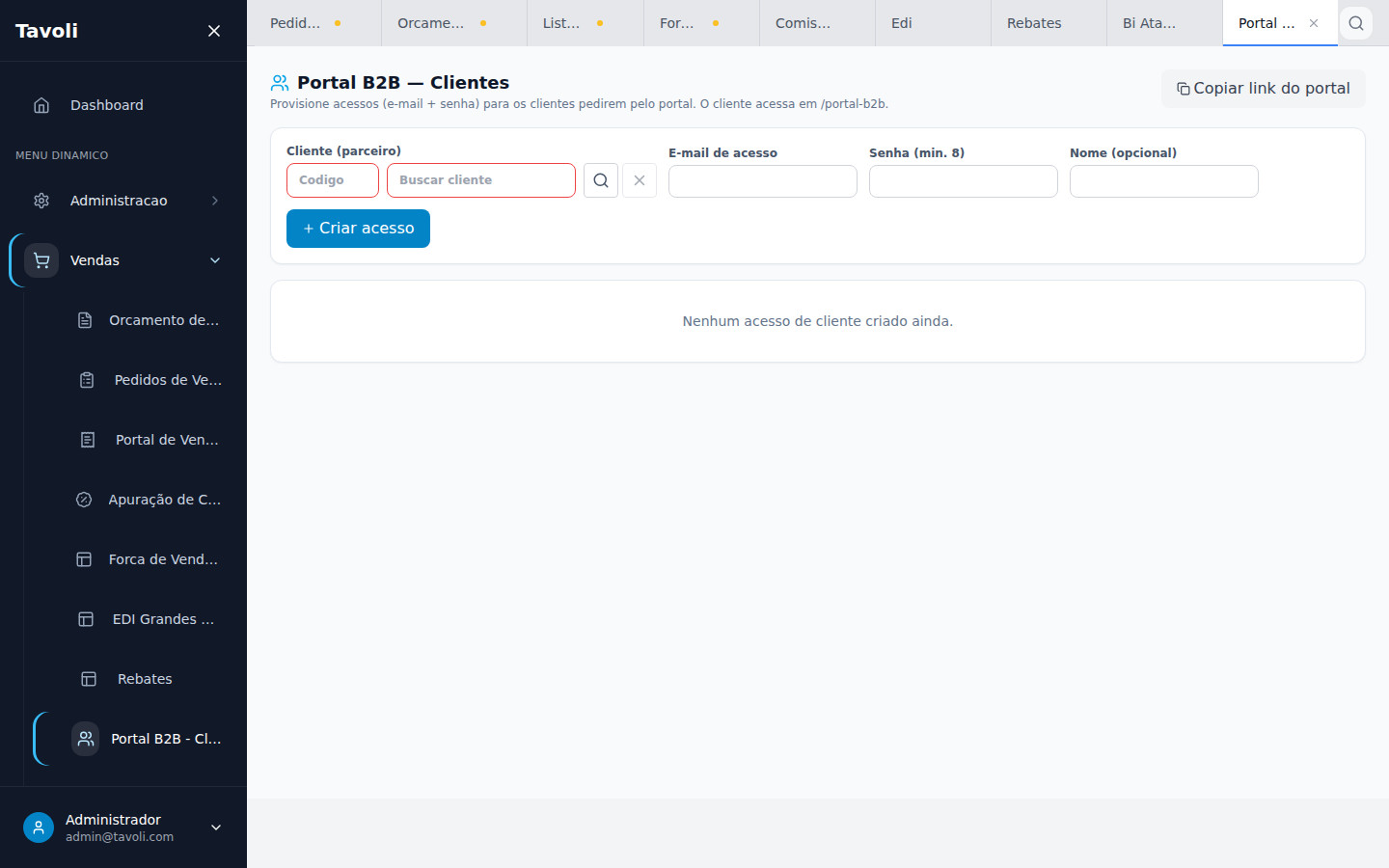Image resolution: width=1389 pixels, height=868 pixels.
Task: Switch to the For... tab
Action: [701, 23]
